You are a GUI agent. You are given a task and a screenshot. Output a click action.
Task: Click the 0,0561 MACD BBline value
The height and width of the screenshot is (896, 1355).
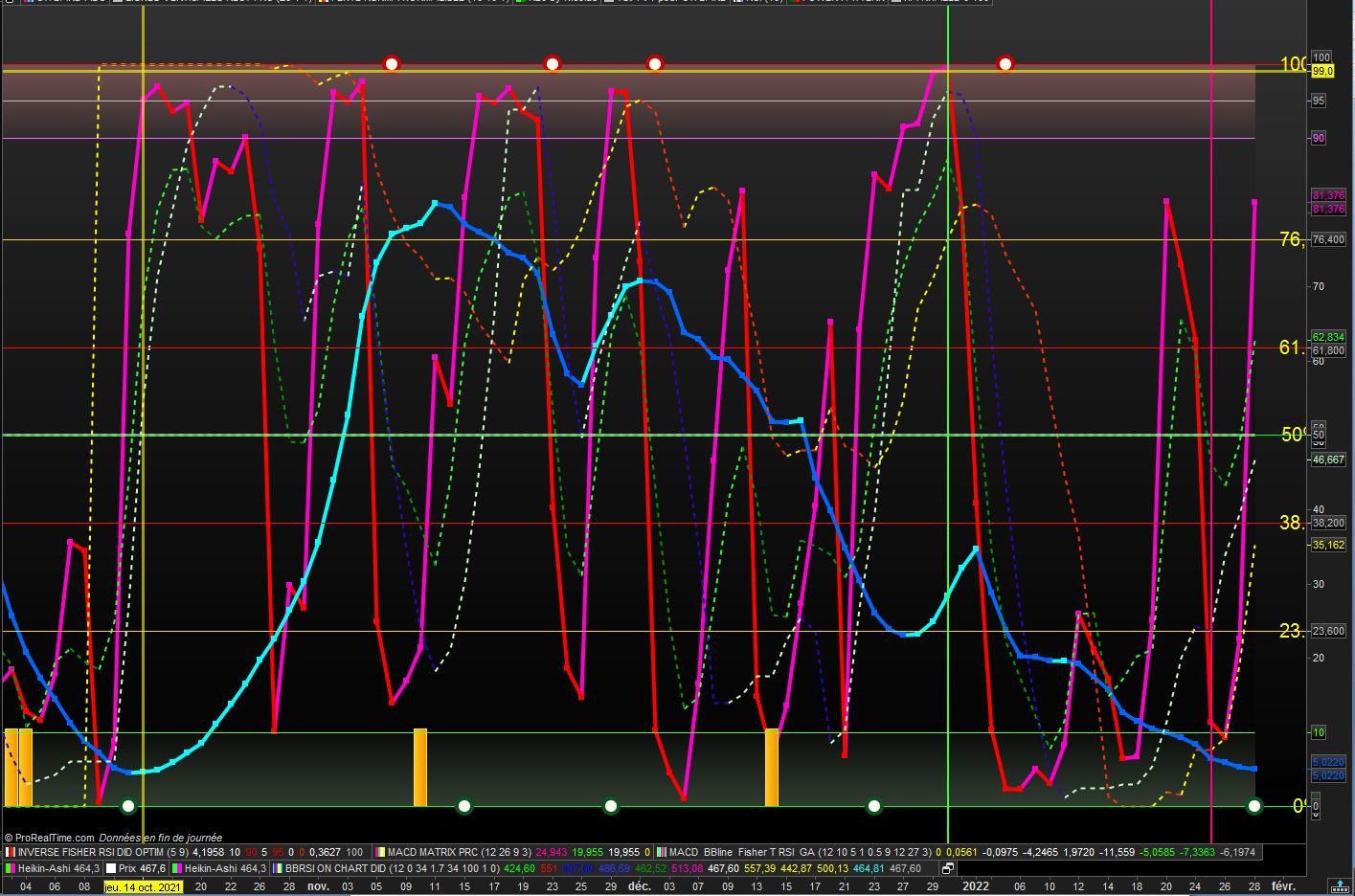[962, 852]
